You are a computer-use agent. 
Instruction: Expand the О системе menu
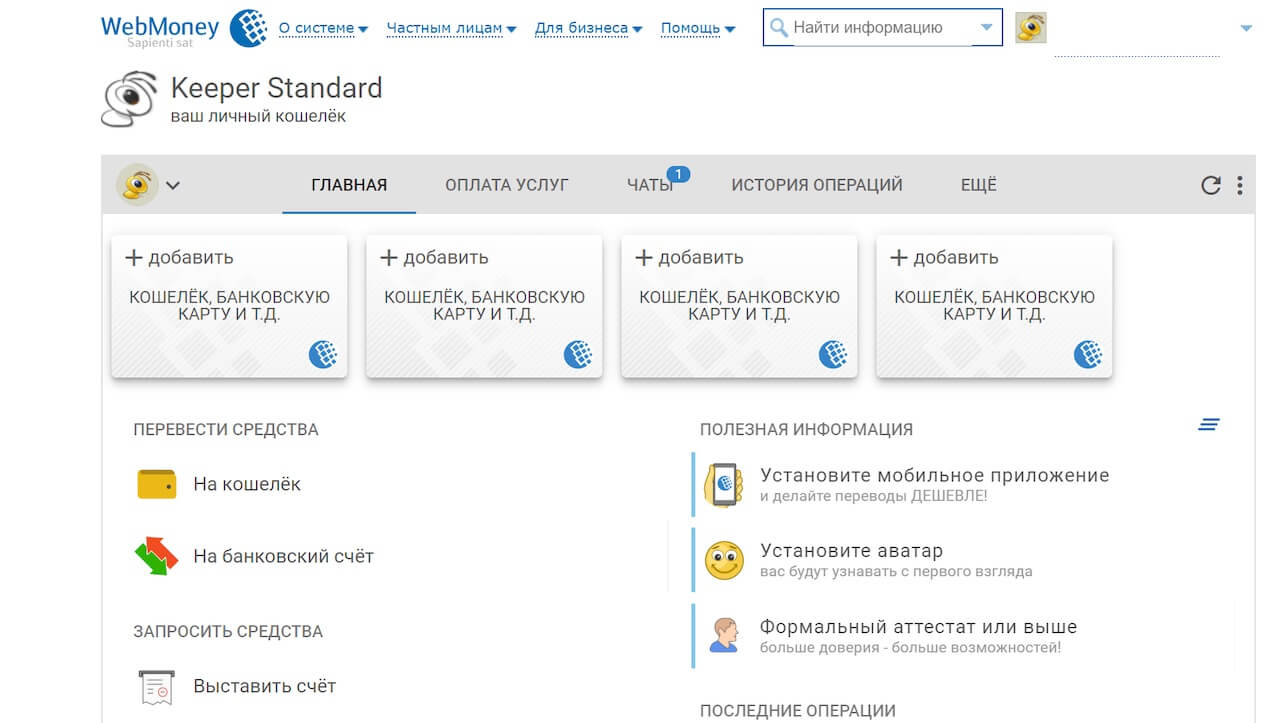pos(323,28)
